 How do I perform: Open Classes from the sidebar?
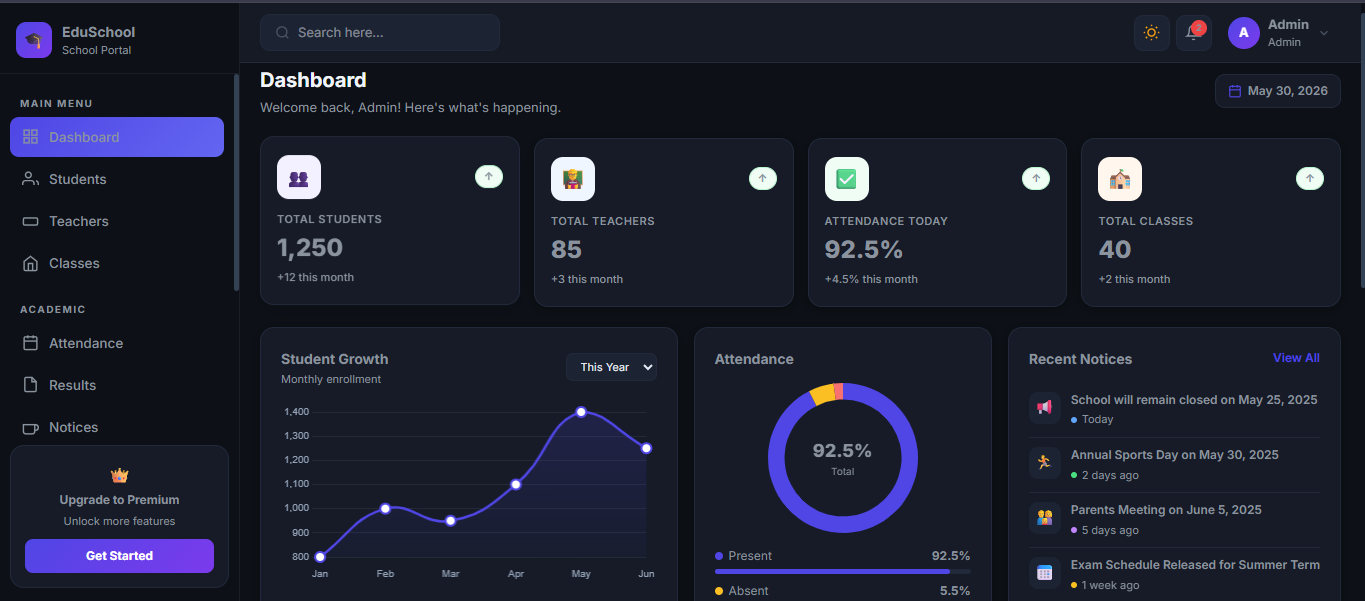tap(117, 263)
